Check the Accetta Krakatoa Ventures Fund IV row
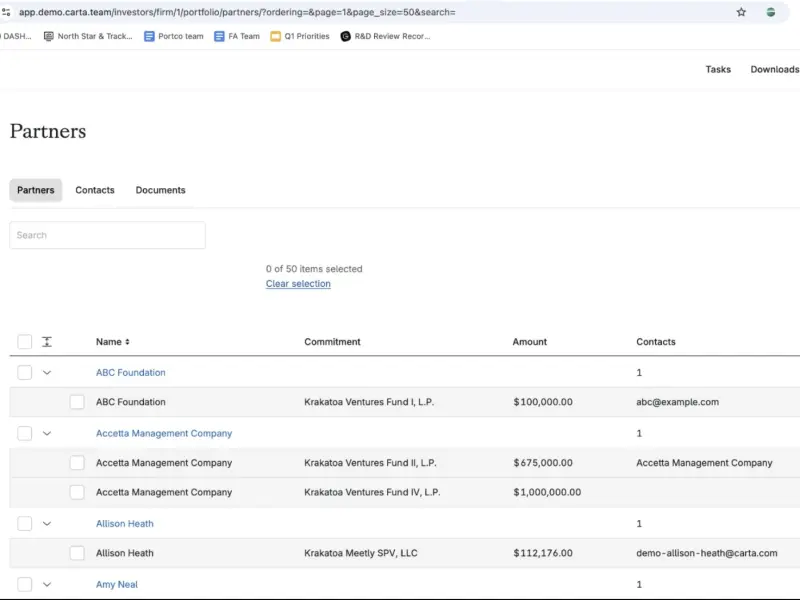This screenshot has height=600, width=800. point(77,492)
